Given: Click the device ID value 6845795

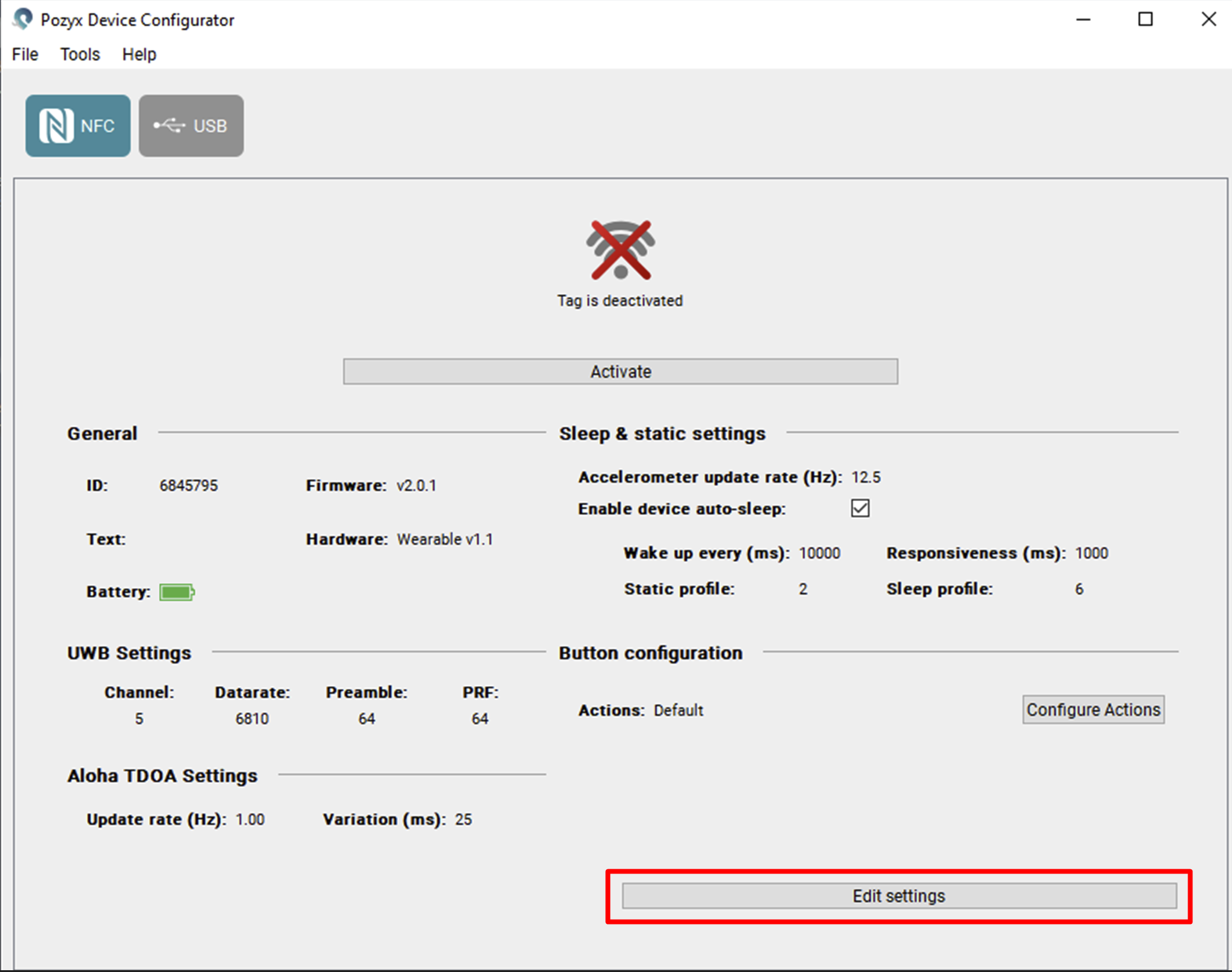Looking at the screenshot, I should click(189, 485).
